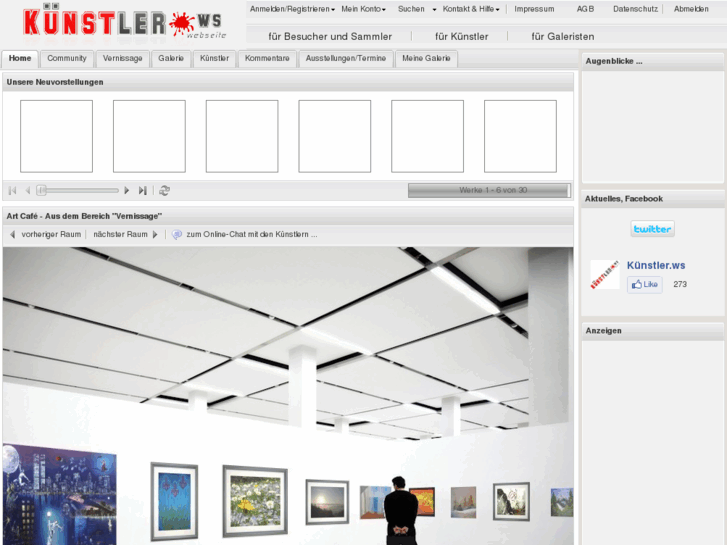Open Kontakt & Hilfe dropdown menu
Viewport: 727px width, 545px height.
pos(471,9)
